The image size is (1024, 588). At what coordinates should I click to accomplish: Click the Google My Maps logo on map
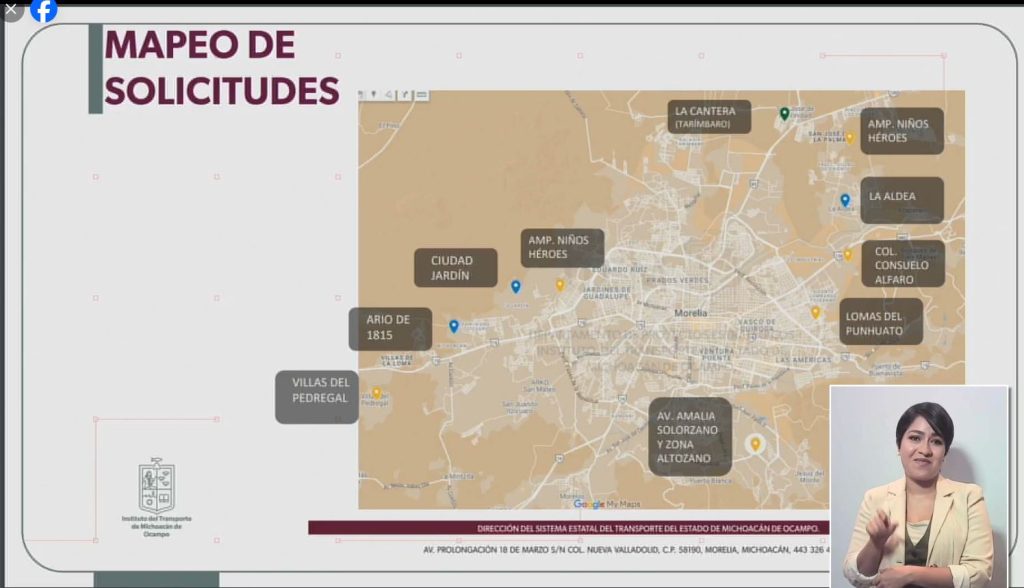[606, 503]
